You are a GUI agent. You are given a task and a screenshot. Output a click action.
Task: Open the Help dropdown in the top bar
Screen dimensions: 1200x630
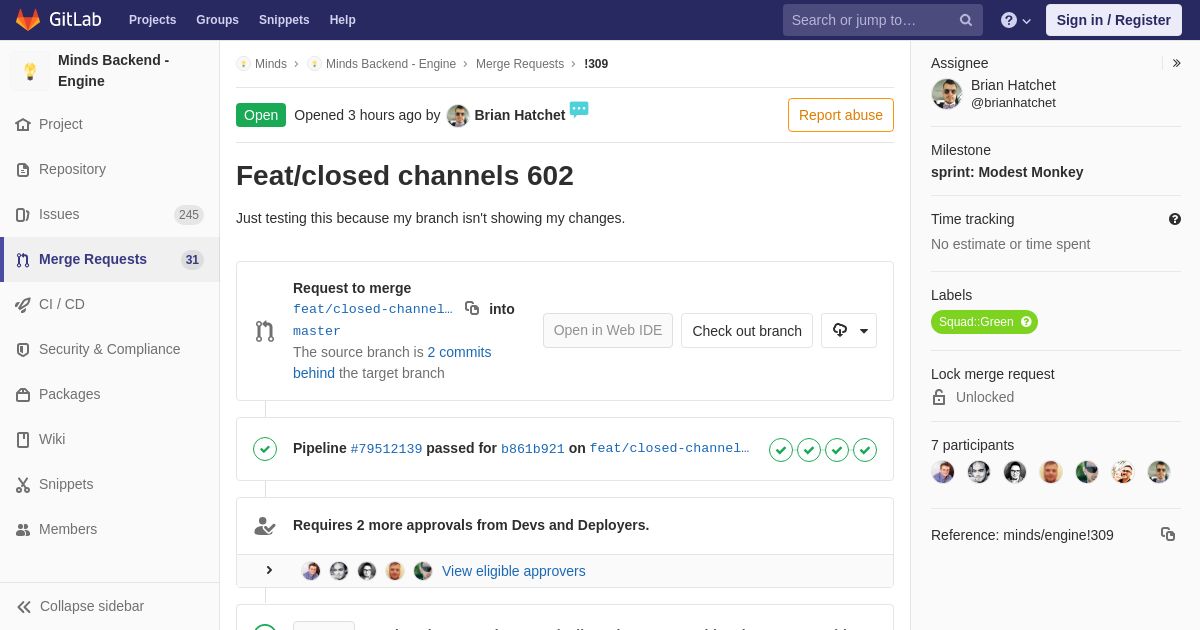(x=1016, y=20)
